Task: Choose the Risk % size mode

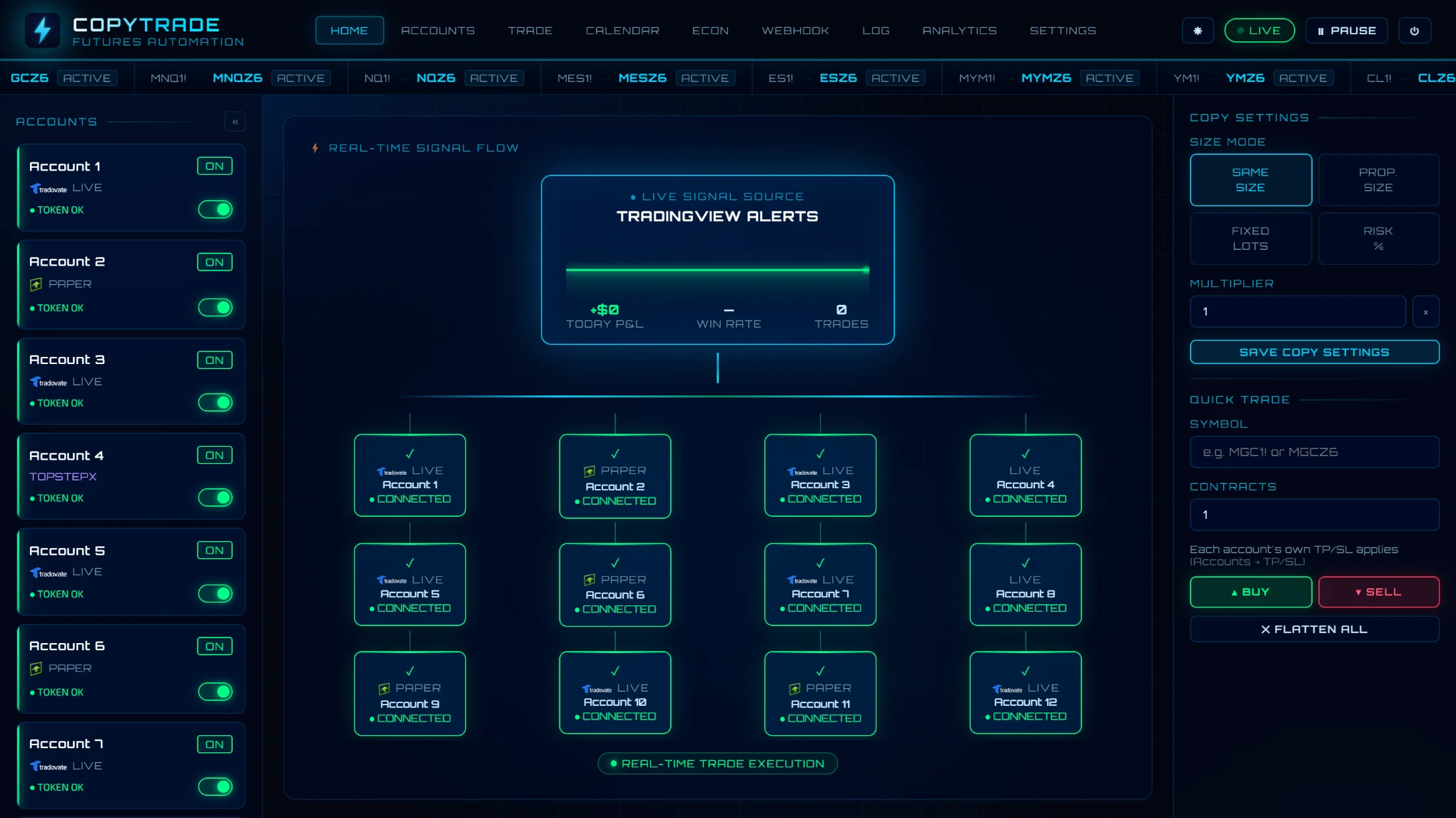Action: [1378, 238]
